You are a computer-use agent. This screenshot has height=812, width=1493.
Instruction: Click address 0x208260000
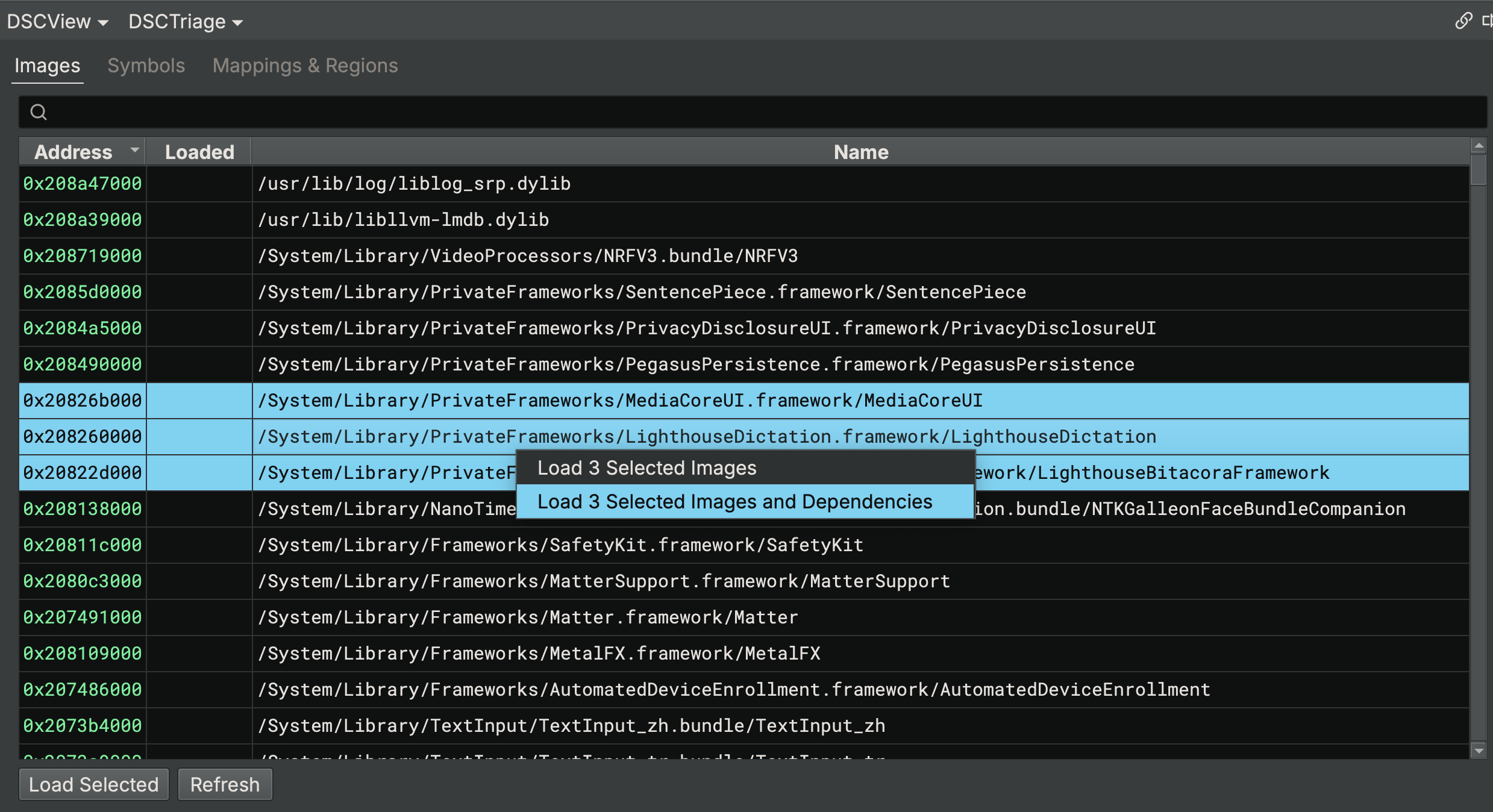click(83, 437)
